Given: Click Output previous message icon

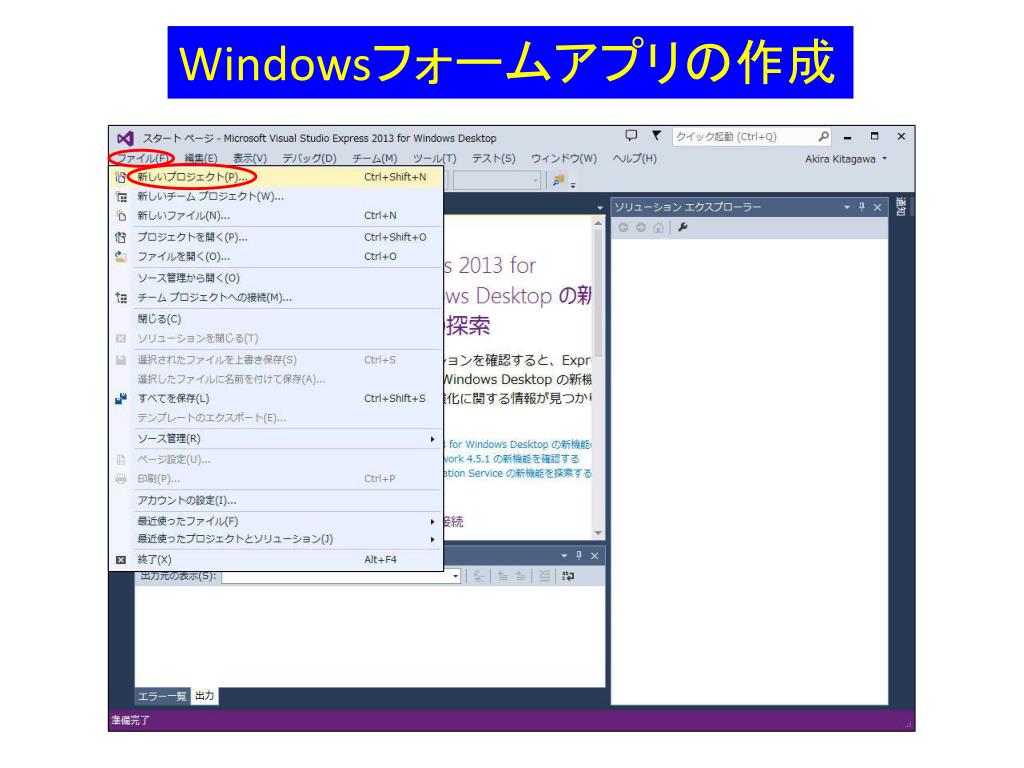Looking at the screenshot, I should click(x=503, y=577).
